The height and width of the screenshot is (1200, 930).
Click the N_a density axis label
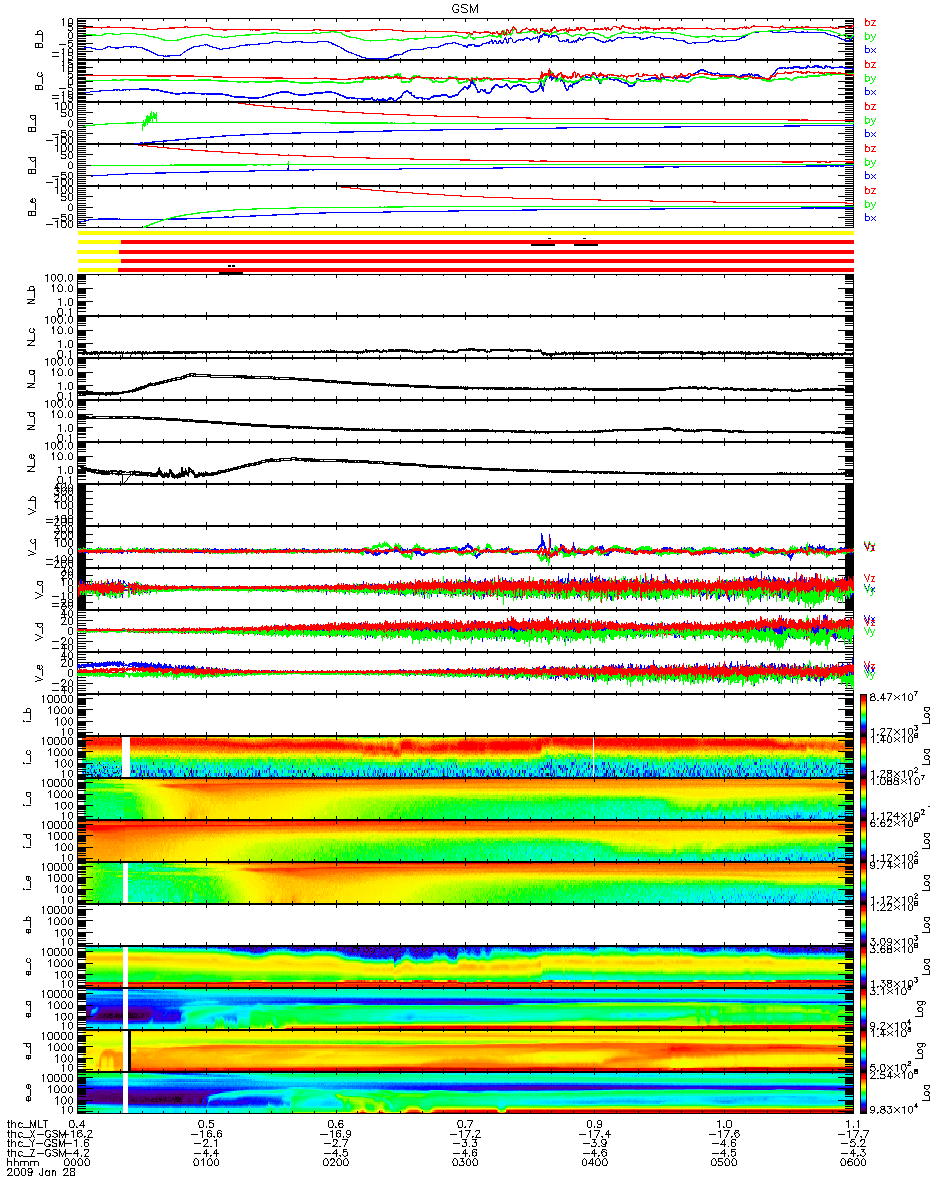pyautogui.click(x=30, y=380)
